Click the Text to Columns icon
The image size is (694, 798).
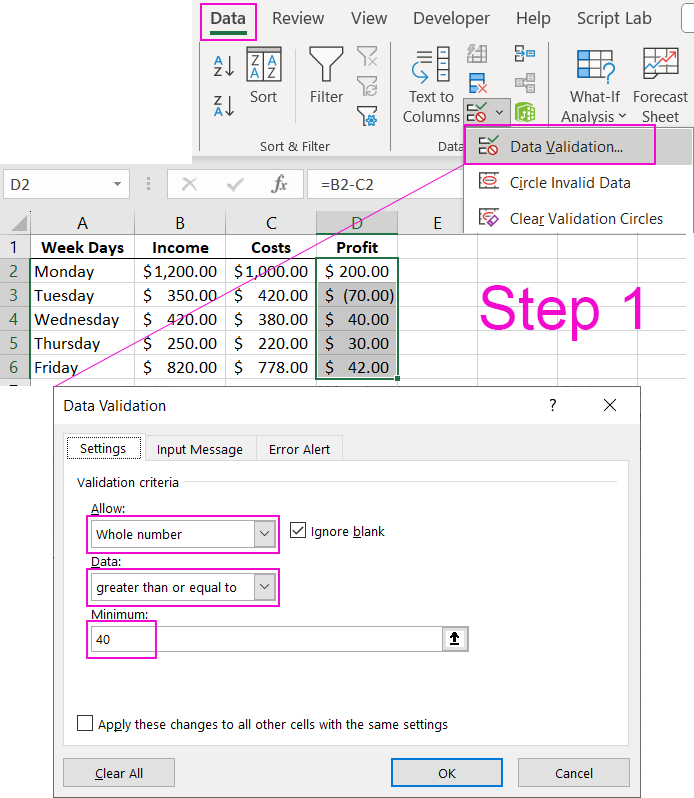[431, 85]
